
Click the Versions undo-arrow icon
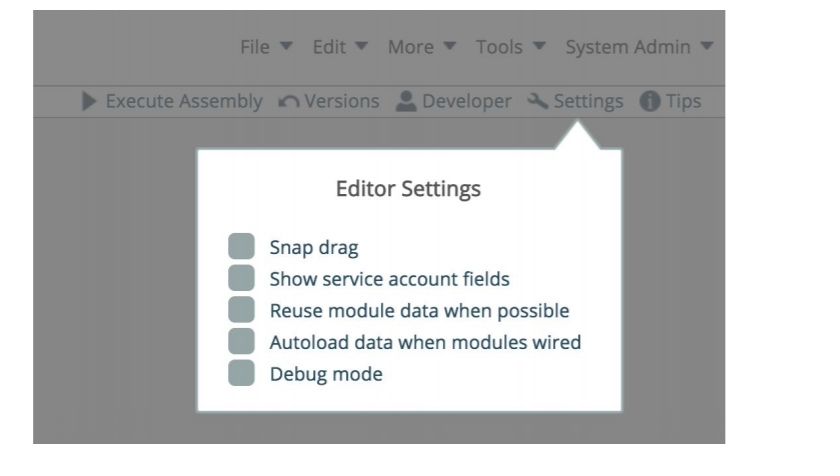[x=286, y=101]
